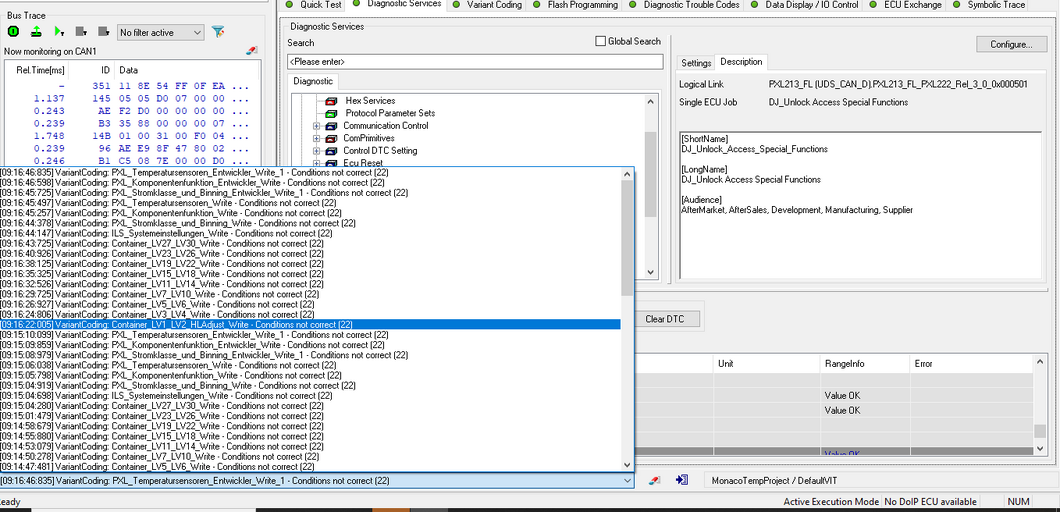Image resolution: width=1060 pixels, height=512 pixels.
Task: Select the Protocol Parameter Sets tree item
Action: click(x=390, y=113)
